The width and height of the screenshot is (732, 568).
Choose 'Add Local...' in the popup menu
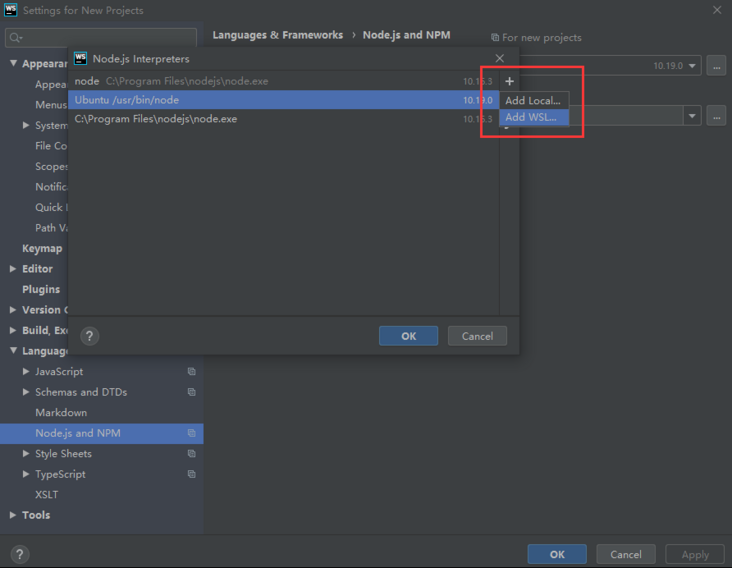click(532, 101)
